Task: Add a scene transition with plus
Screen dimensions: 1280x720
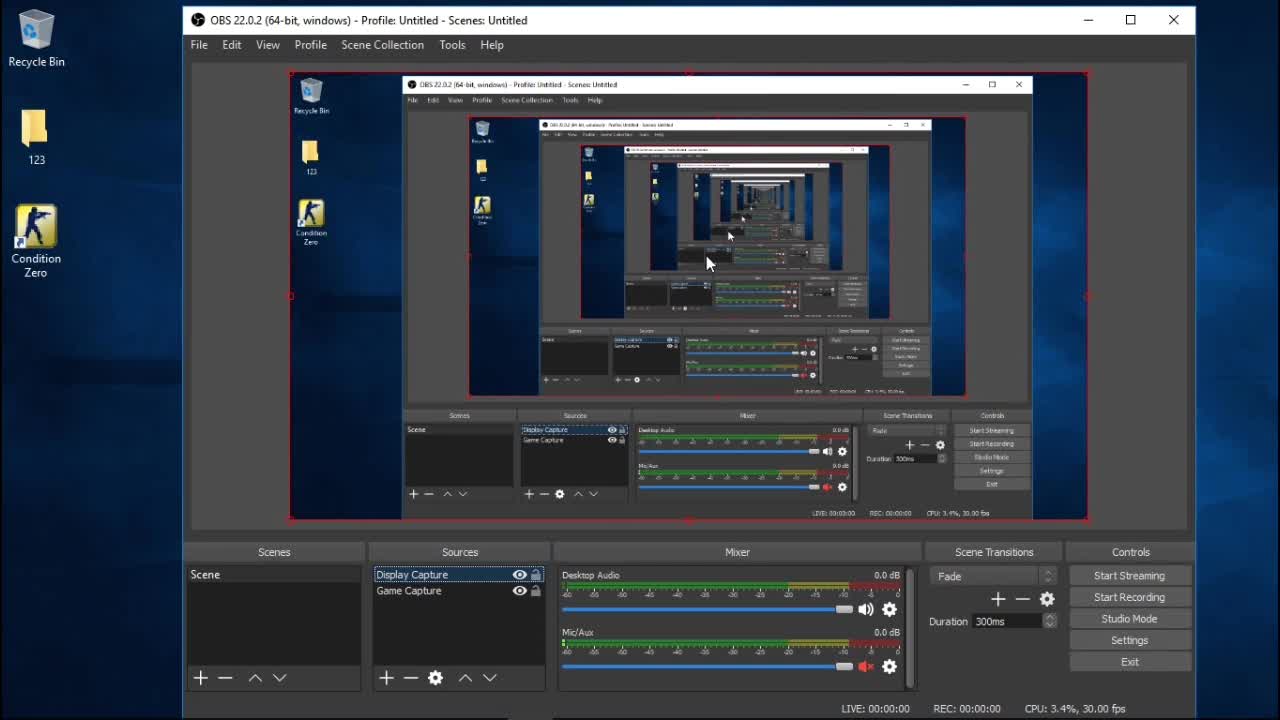Action: (998, 599)
